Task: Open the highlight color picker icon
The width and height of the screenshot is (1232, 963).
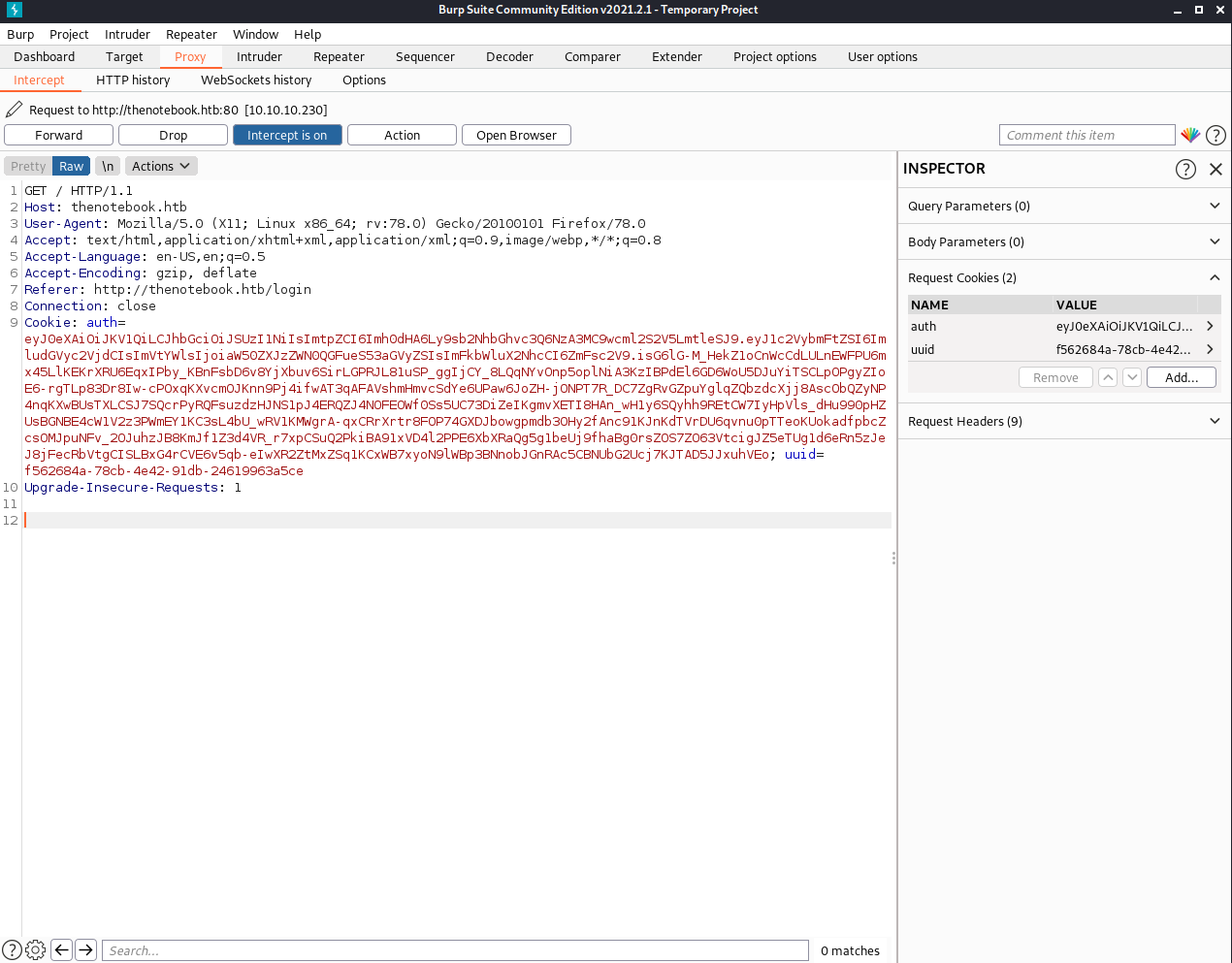Action: [x=1190, y=135]
